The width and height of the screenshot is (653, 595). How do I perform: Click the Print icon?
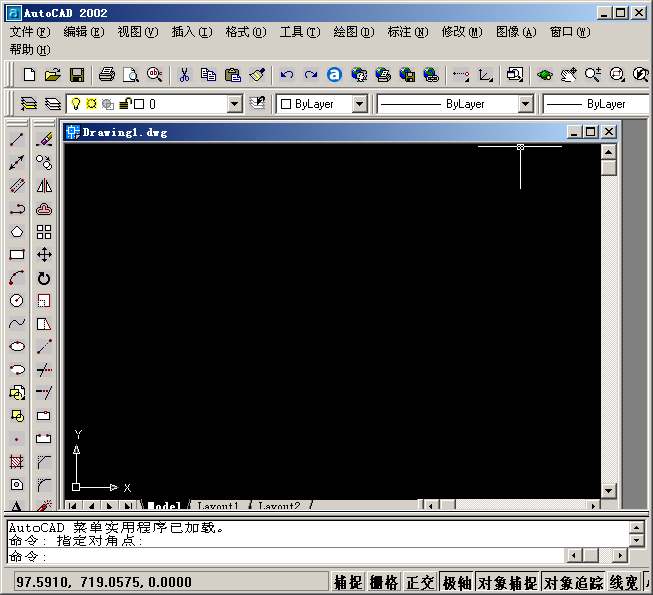click(107, 75)
